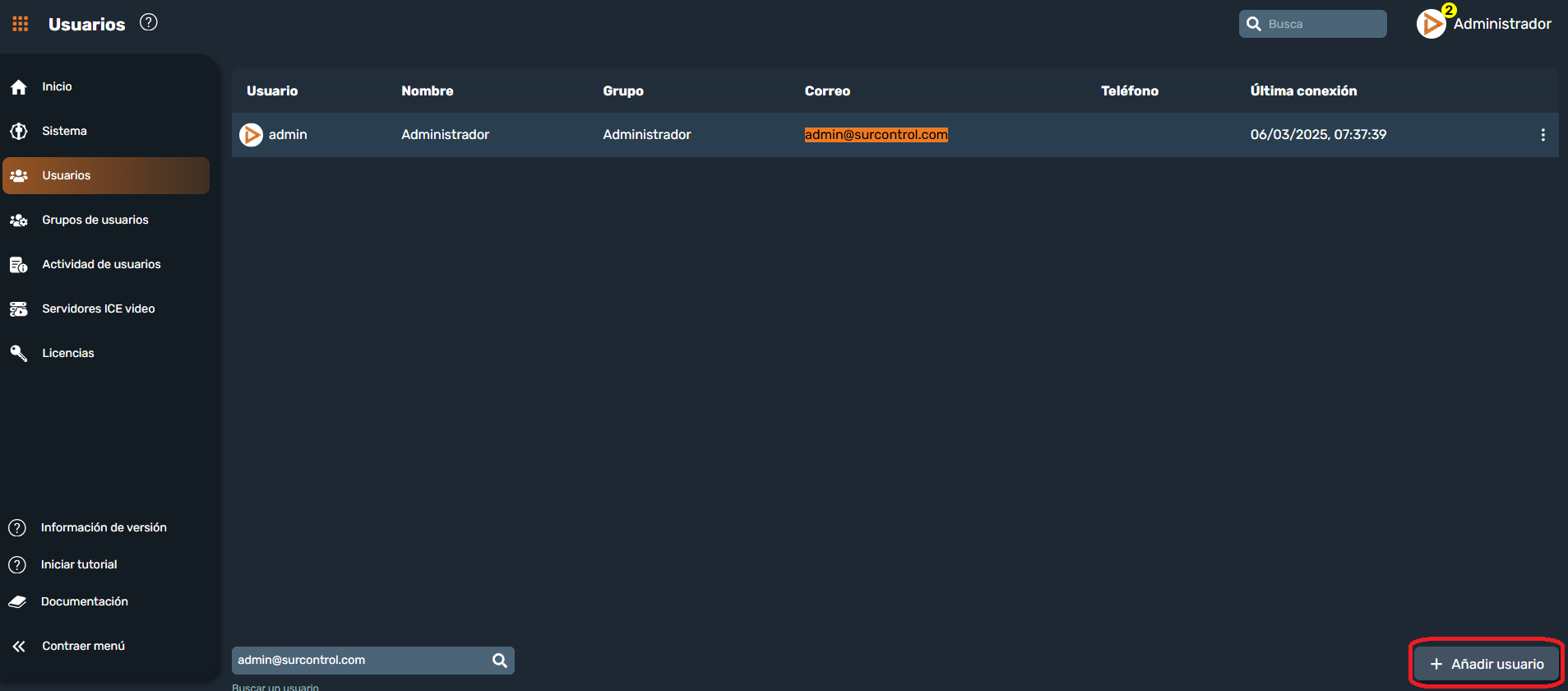1568x691 pixels.
Task: Start Iniciar tutorial
Action: click(79, 564)
